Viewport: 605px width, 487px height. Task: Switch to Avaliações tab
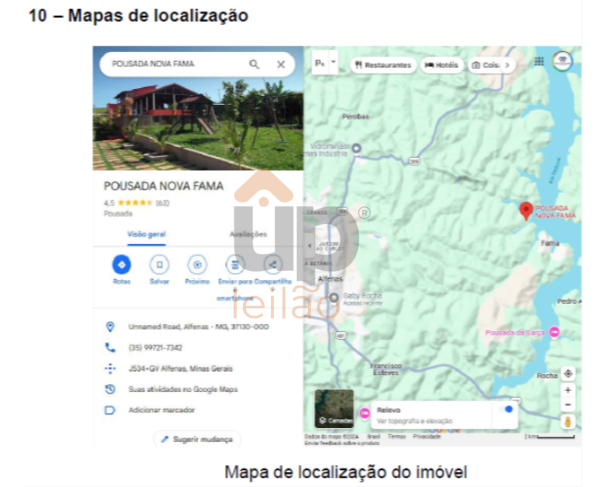[x=248, y=234]
